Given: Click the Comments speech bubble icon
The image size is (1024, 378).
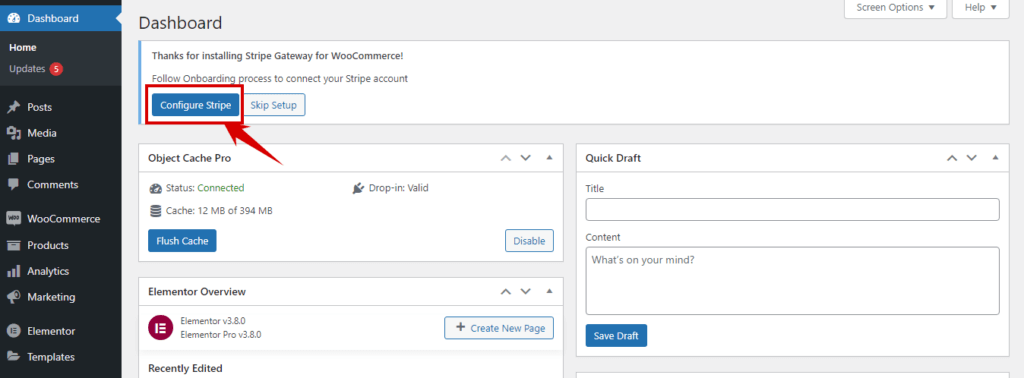Looking at the screenshot, I should click(x=13, y=184).
